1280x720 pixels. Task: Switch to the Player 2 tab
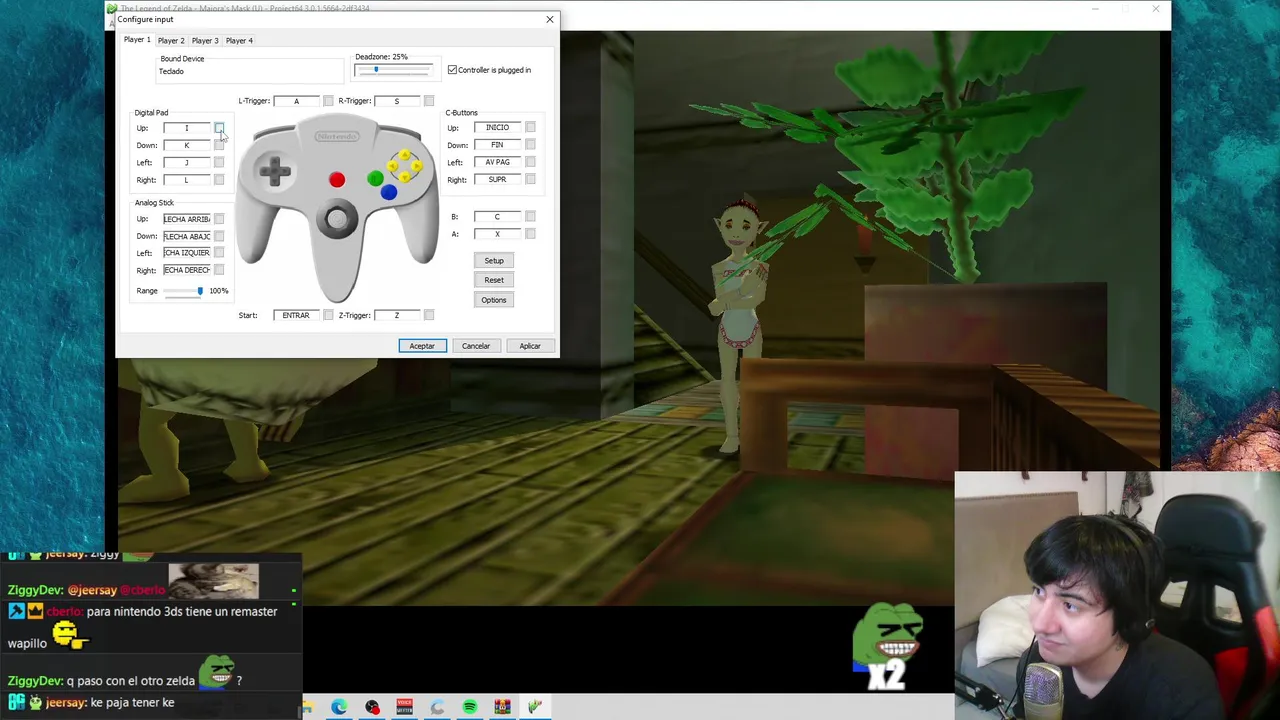point(171,41)
